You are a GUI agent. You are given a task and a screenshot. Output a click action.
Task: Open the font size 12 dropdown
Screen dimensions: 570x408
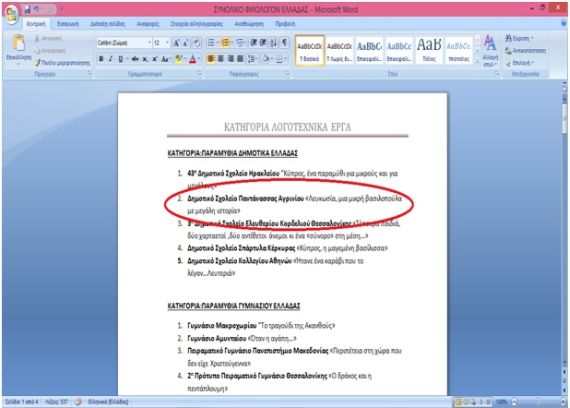tap(167, 43)
